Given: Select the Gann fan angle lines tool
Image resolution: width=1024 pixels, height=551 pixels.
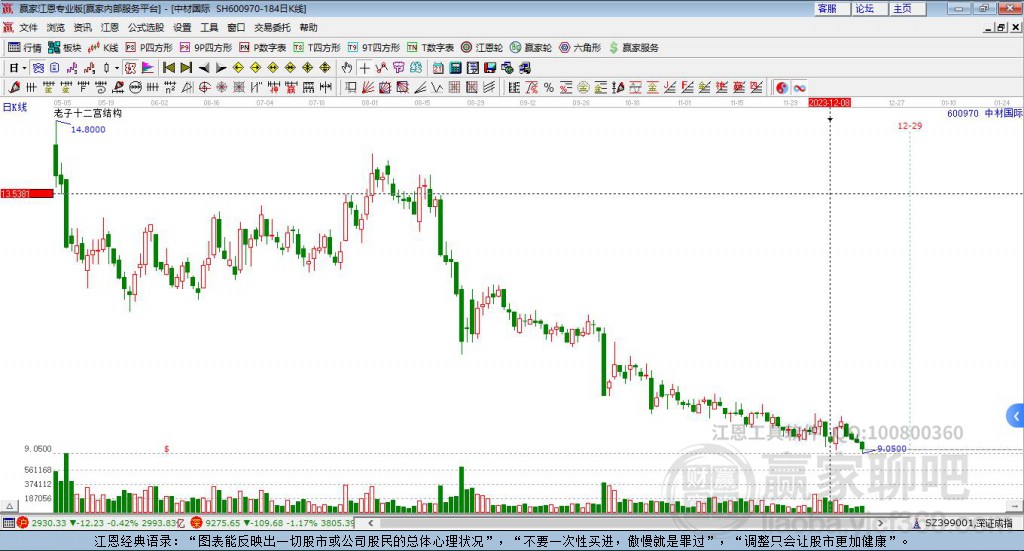Looking at the screenshot, I should tap(368, 87).
